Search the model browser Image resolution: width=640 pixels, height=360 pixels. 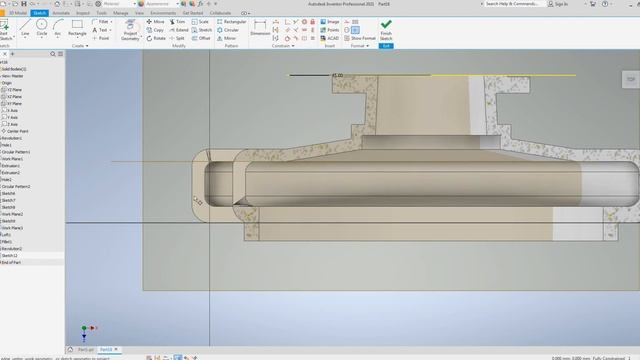53,54
